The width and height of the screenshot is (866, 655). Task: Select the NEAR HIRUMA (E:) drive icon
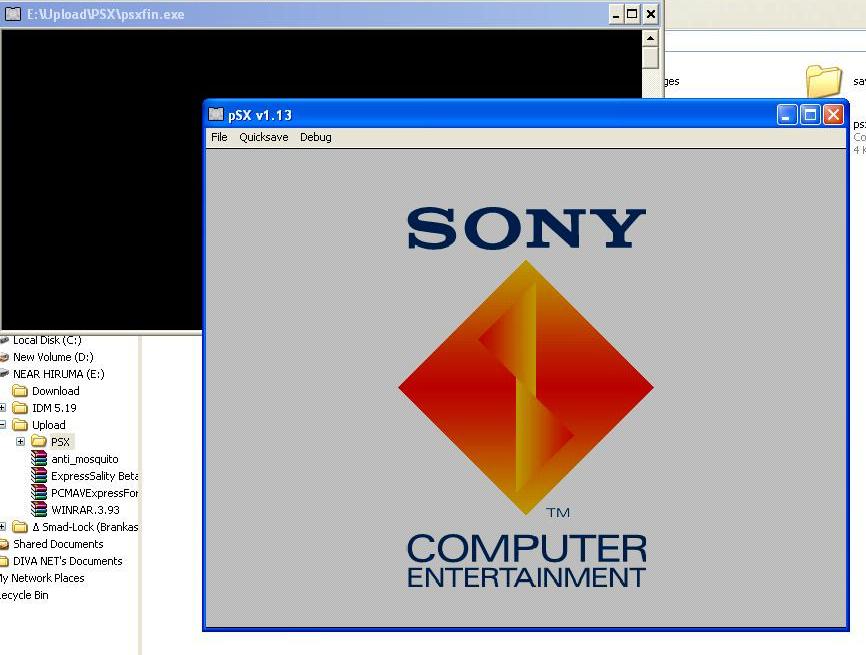(60, 374)
